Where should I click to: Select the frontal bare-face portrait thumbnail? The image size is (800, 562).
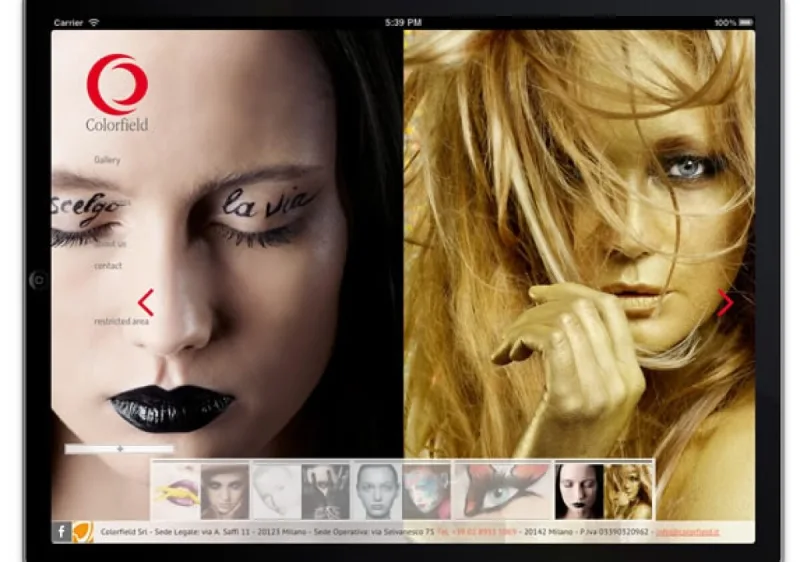point(378,491)
